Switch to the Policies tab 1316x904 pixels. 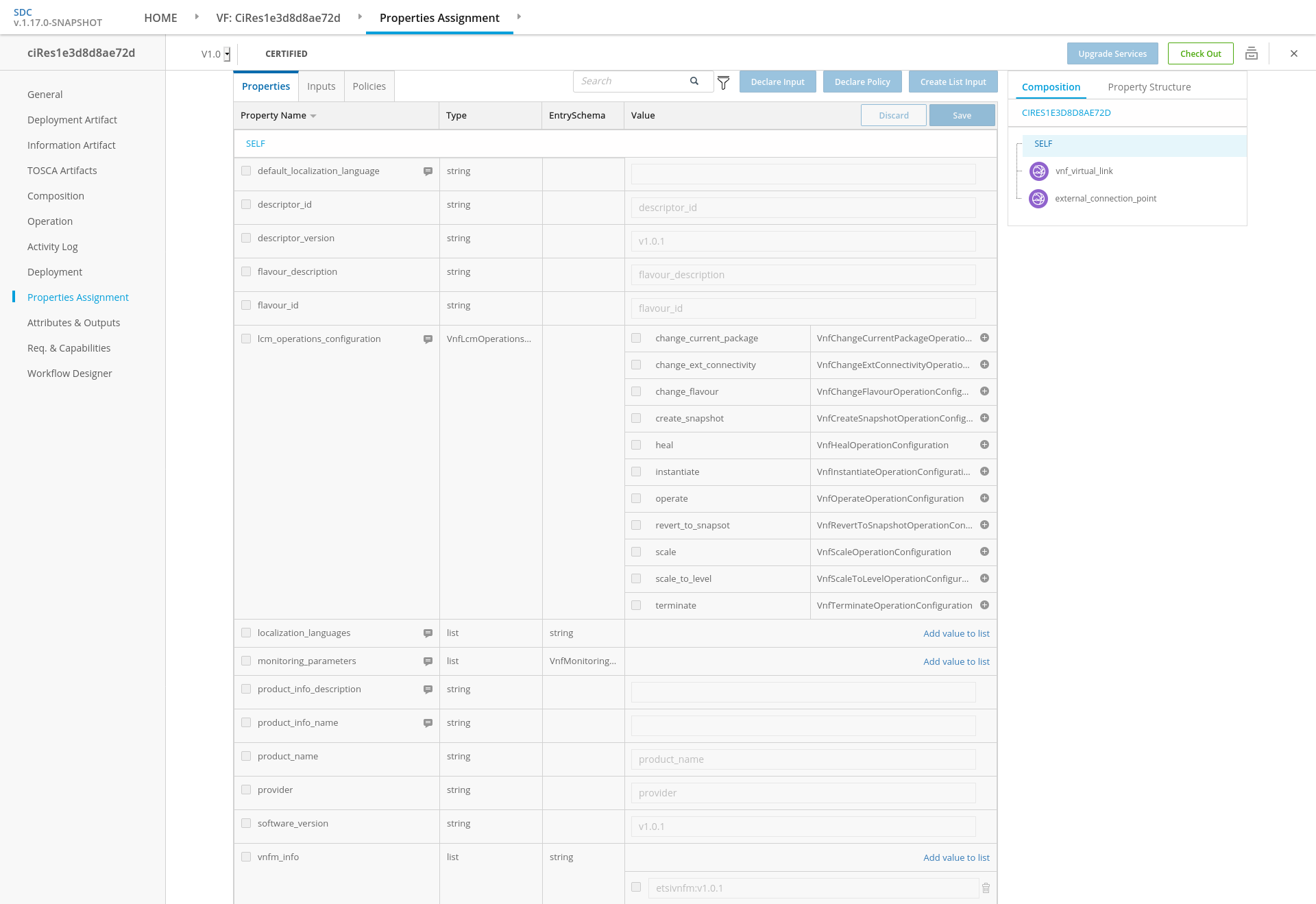[x=369, y=86]
